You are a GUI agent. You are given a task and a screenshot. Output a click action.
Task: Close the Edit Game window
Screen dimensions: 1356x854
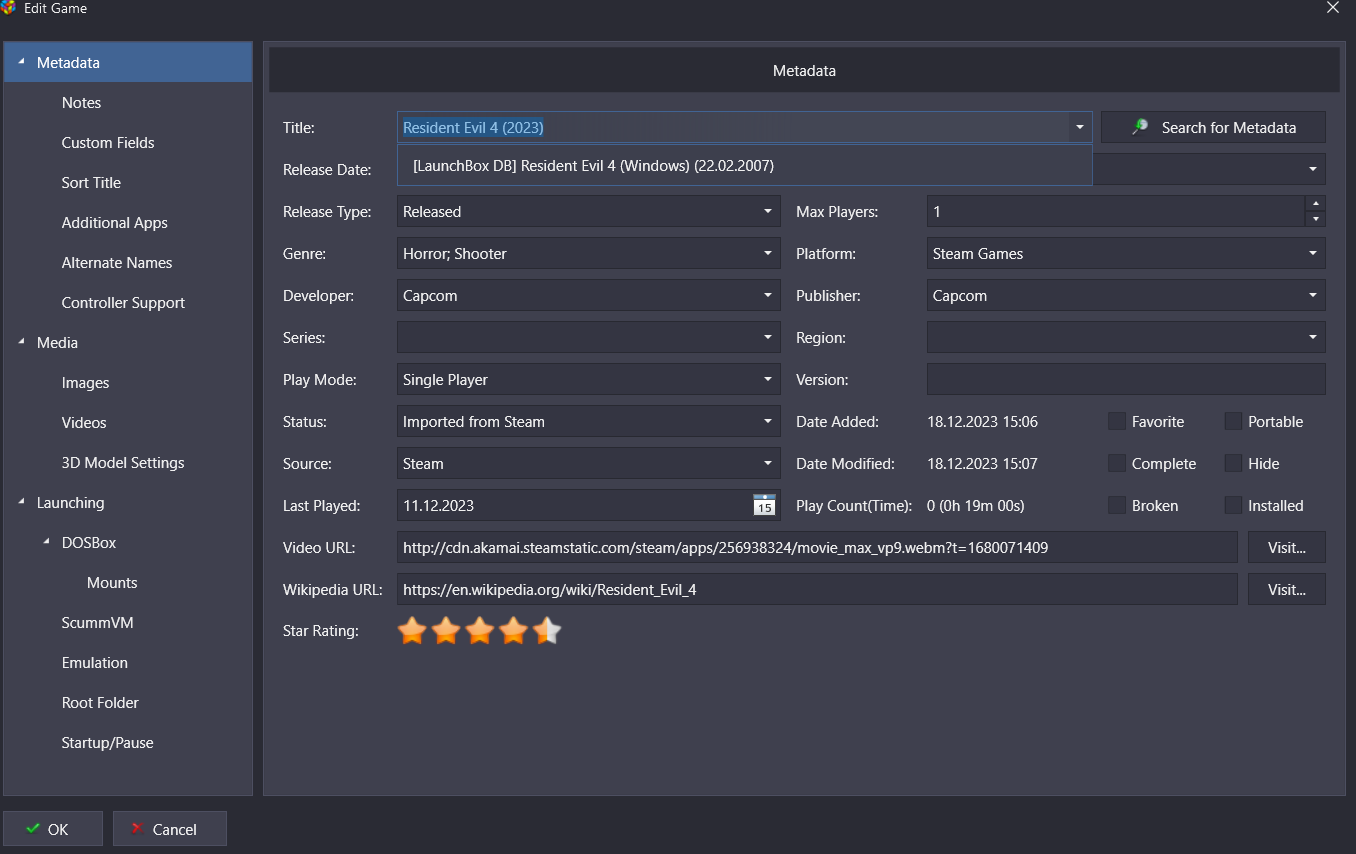pos(1332,7)
